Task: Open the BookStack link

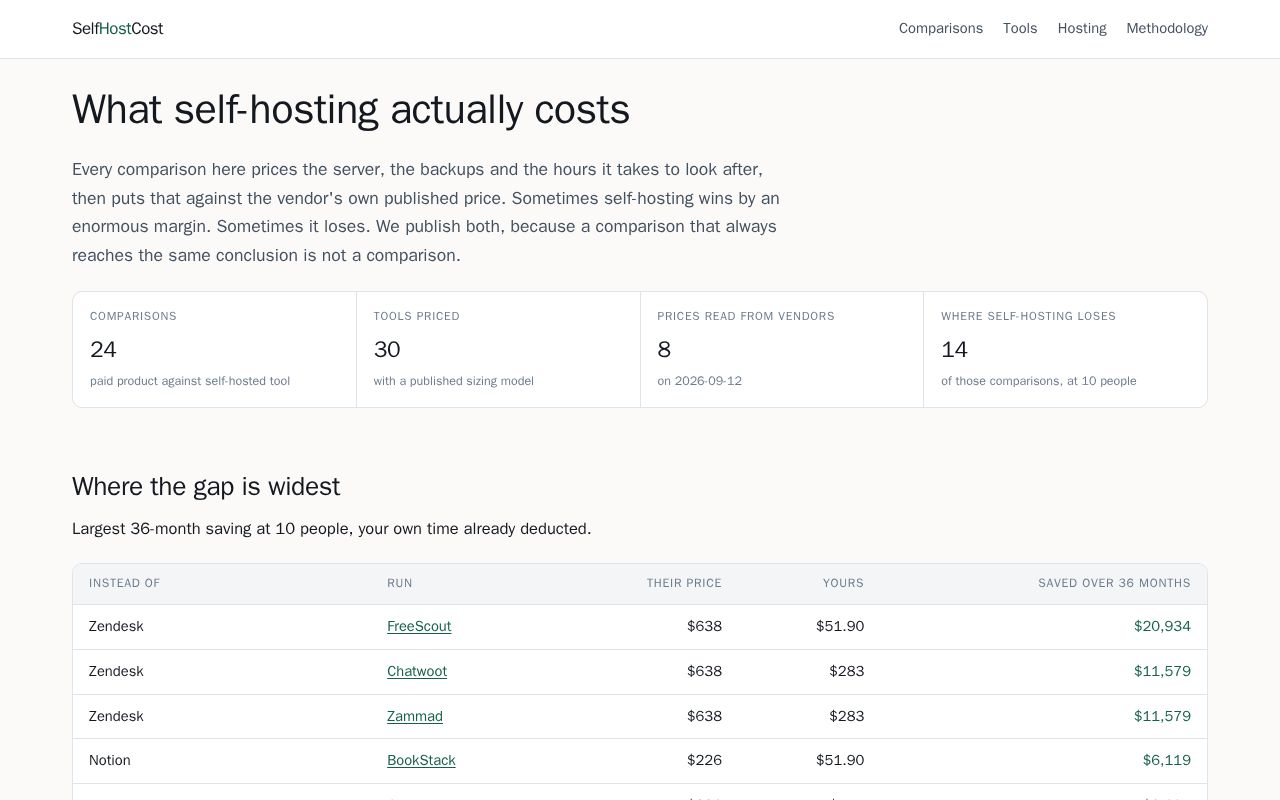Action: [421, 760]
